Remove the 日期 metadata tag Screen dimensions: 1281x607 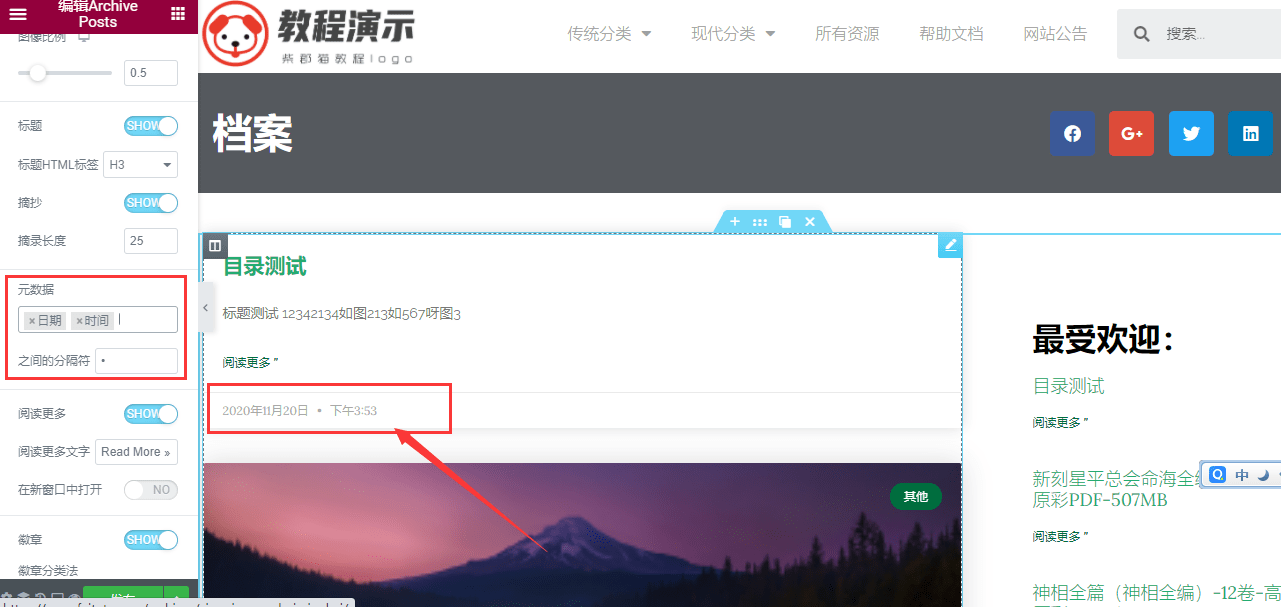tap(34, 320)
